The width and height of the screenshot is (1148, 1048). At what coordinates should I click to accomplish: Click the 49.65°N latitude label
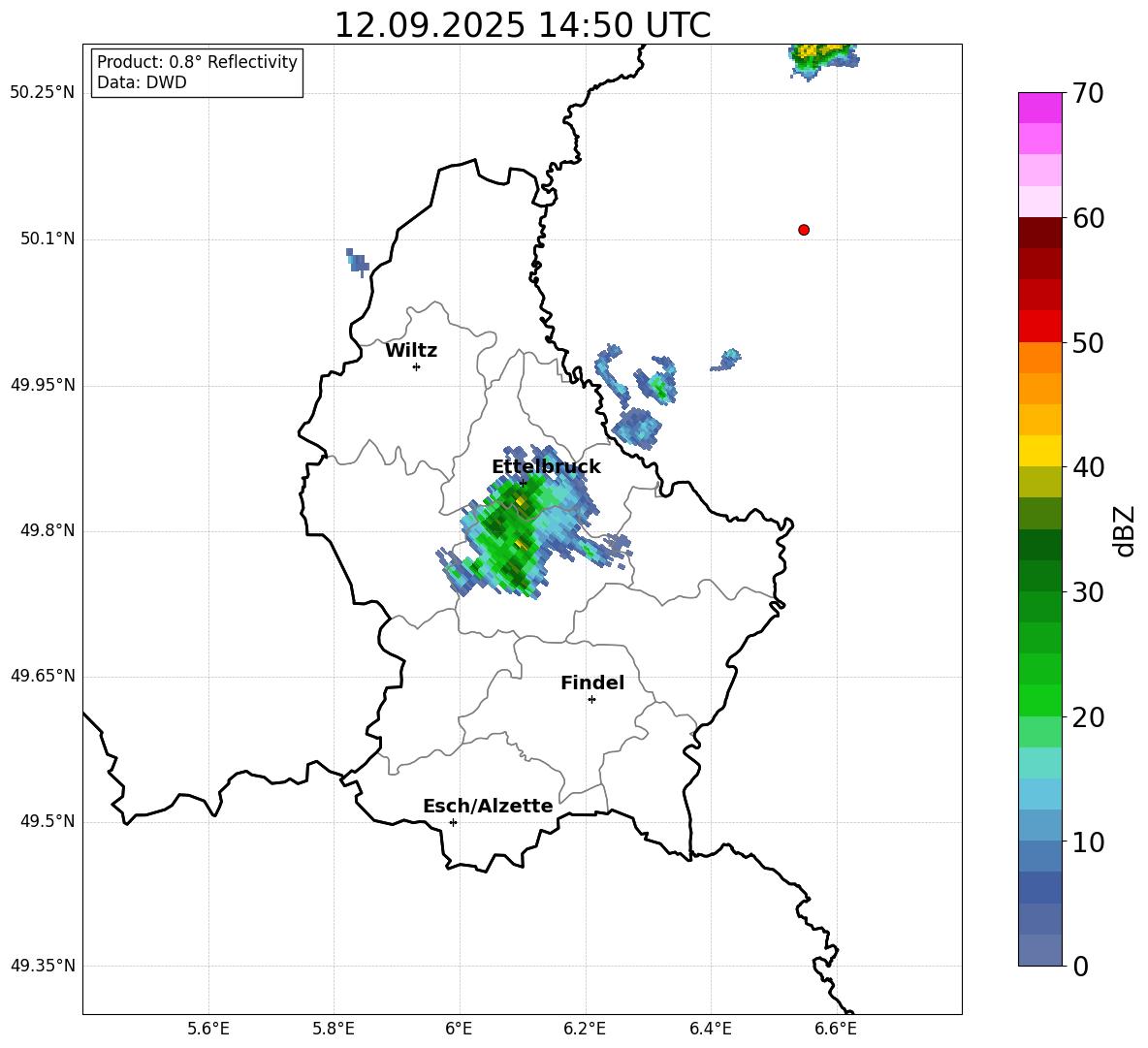click(43, 676)
